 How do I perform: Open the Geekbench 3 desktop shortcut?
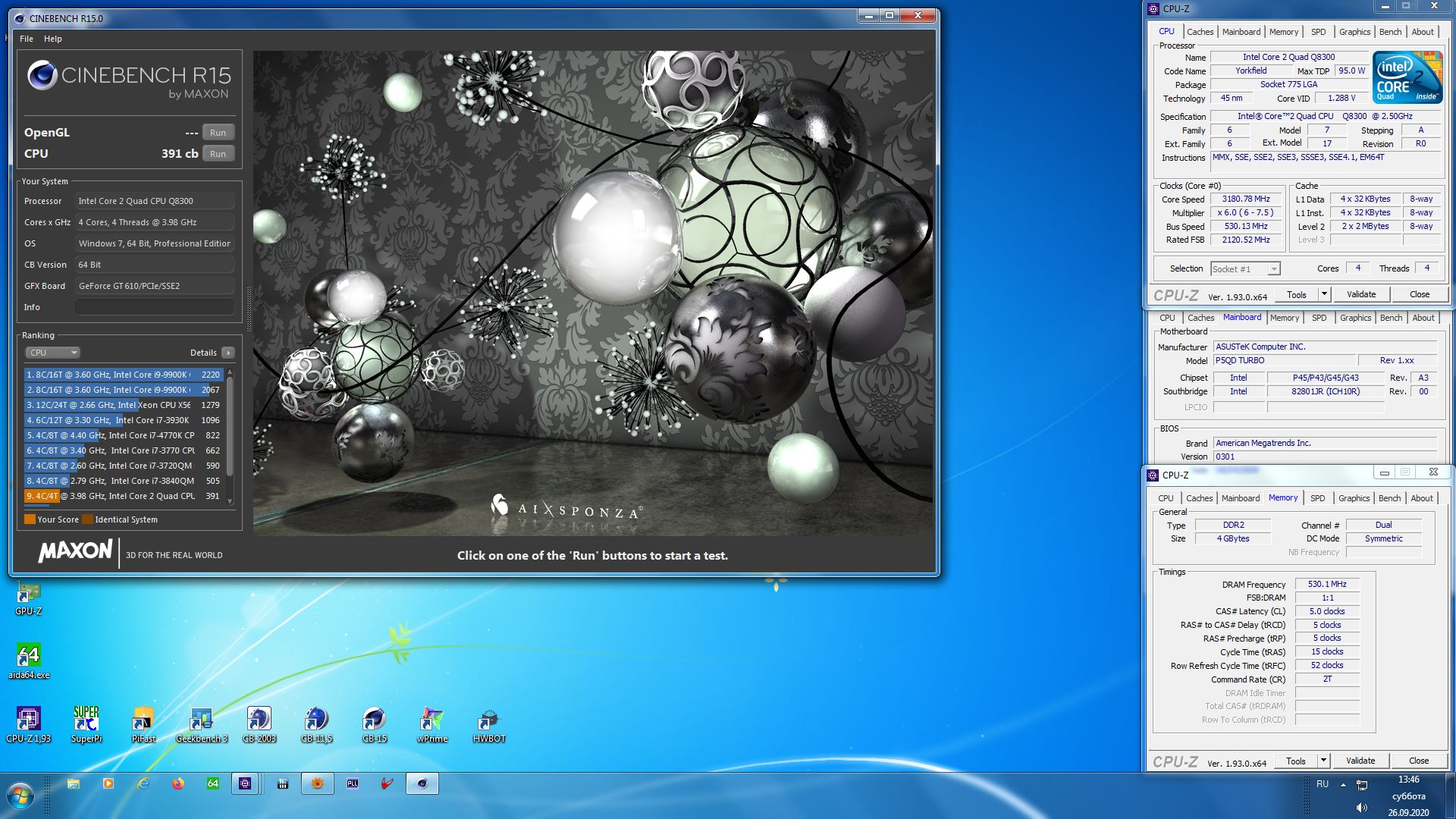pyautogui.click(x=202, y=724)
